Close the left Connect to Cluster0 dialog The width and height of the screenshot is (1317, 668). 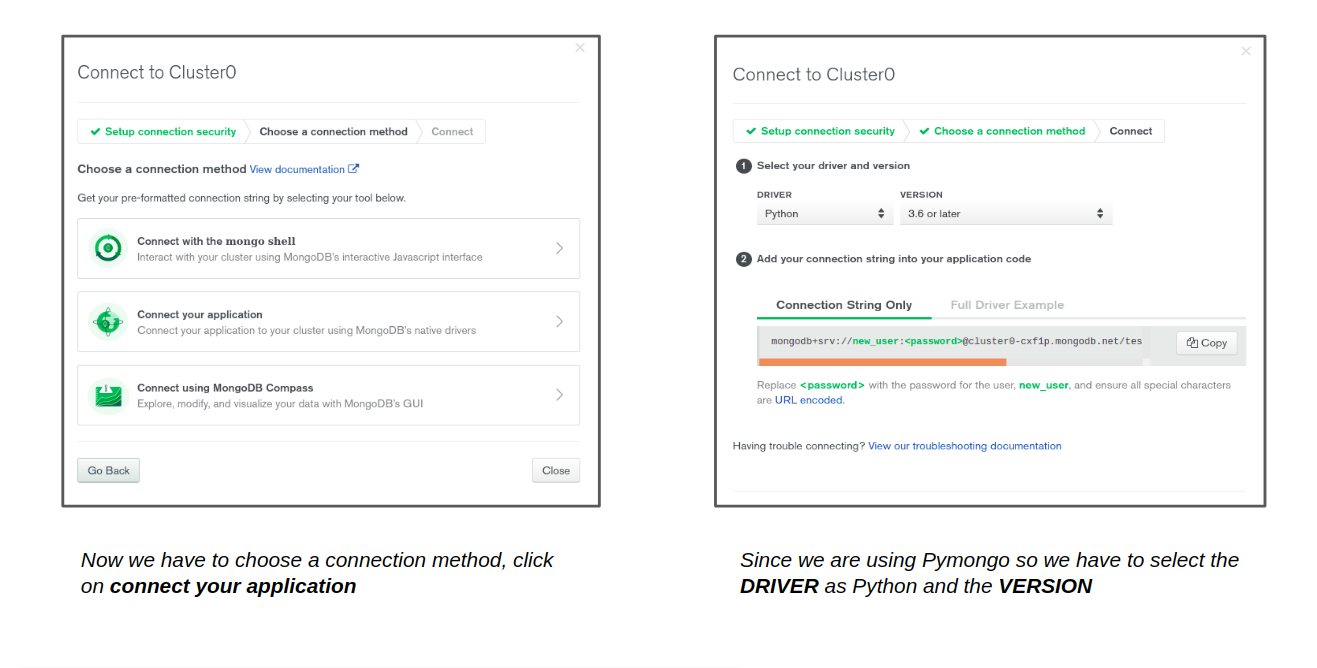tap(580, 48)
